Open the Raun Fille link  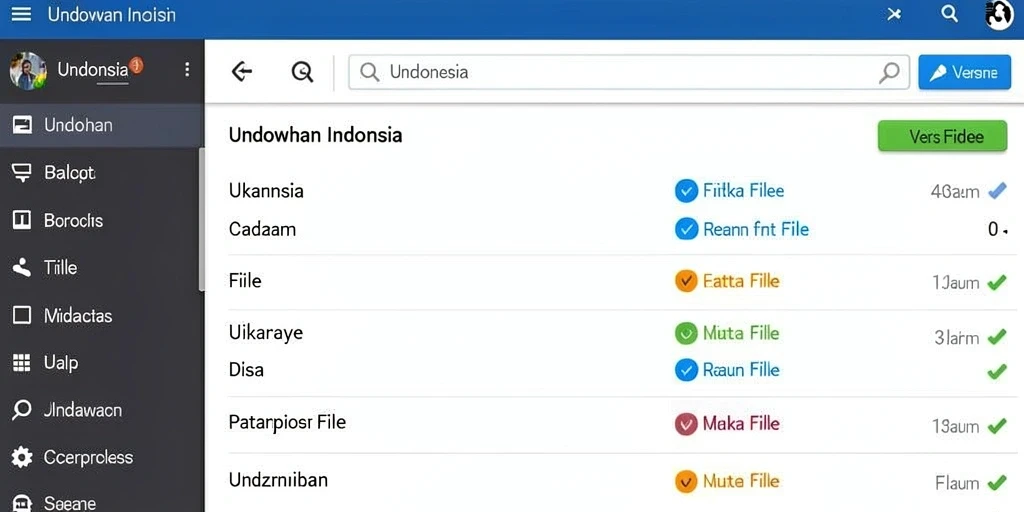coord(741,370)
